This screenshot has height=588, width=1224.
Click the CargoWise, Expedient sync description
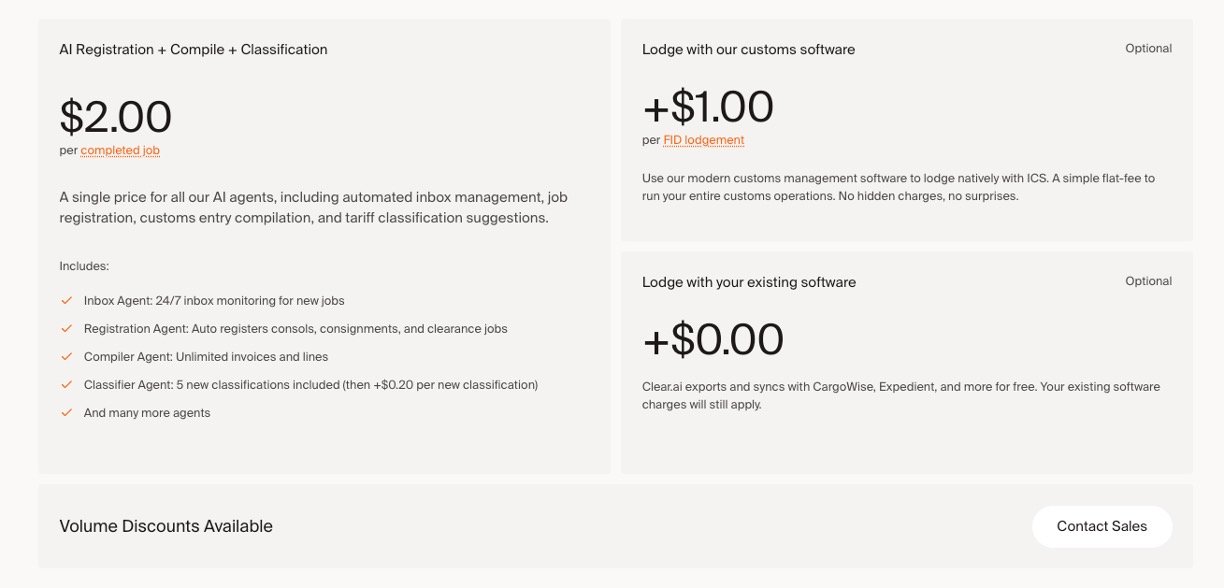click(900, 395)
